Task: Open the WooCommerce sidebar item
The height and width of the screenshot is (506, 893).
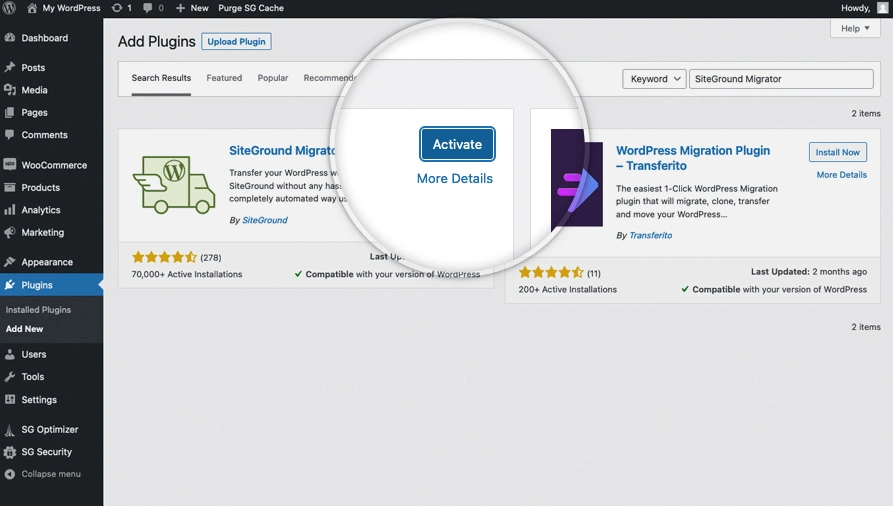Action: pos(54,165)
